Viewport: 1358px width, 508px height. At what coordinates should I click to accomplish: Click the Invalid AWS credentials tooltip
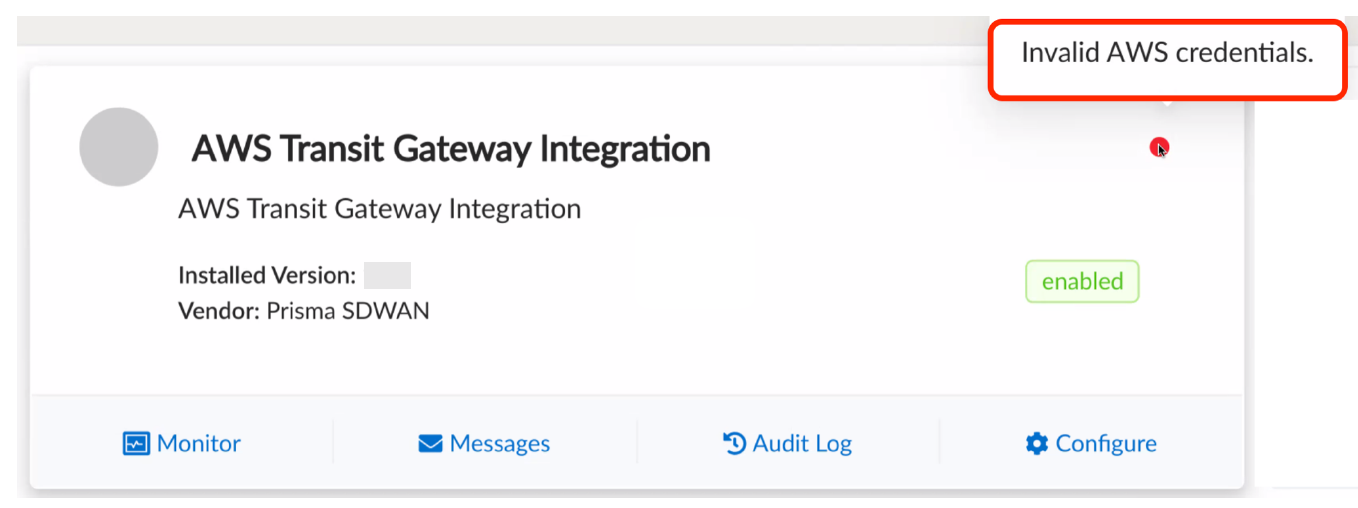[x=1167, y=54]
